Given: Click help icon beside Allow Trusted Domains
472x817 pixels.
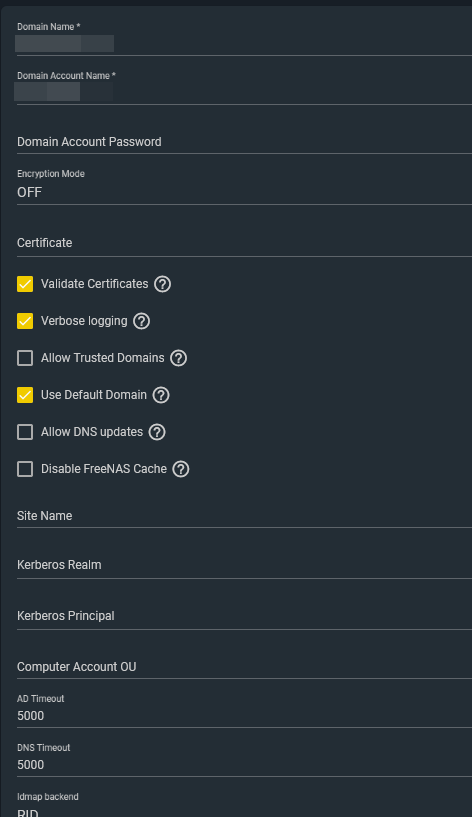Looking at the screenshot, I should click(x=178, y=358).
